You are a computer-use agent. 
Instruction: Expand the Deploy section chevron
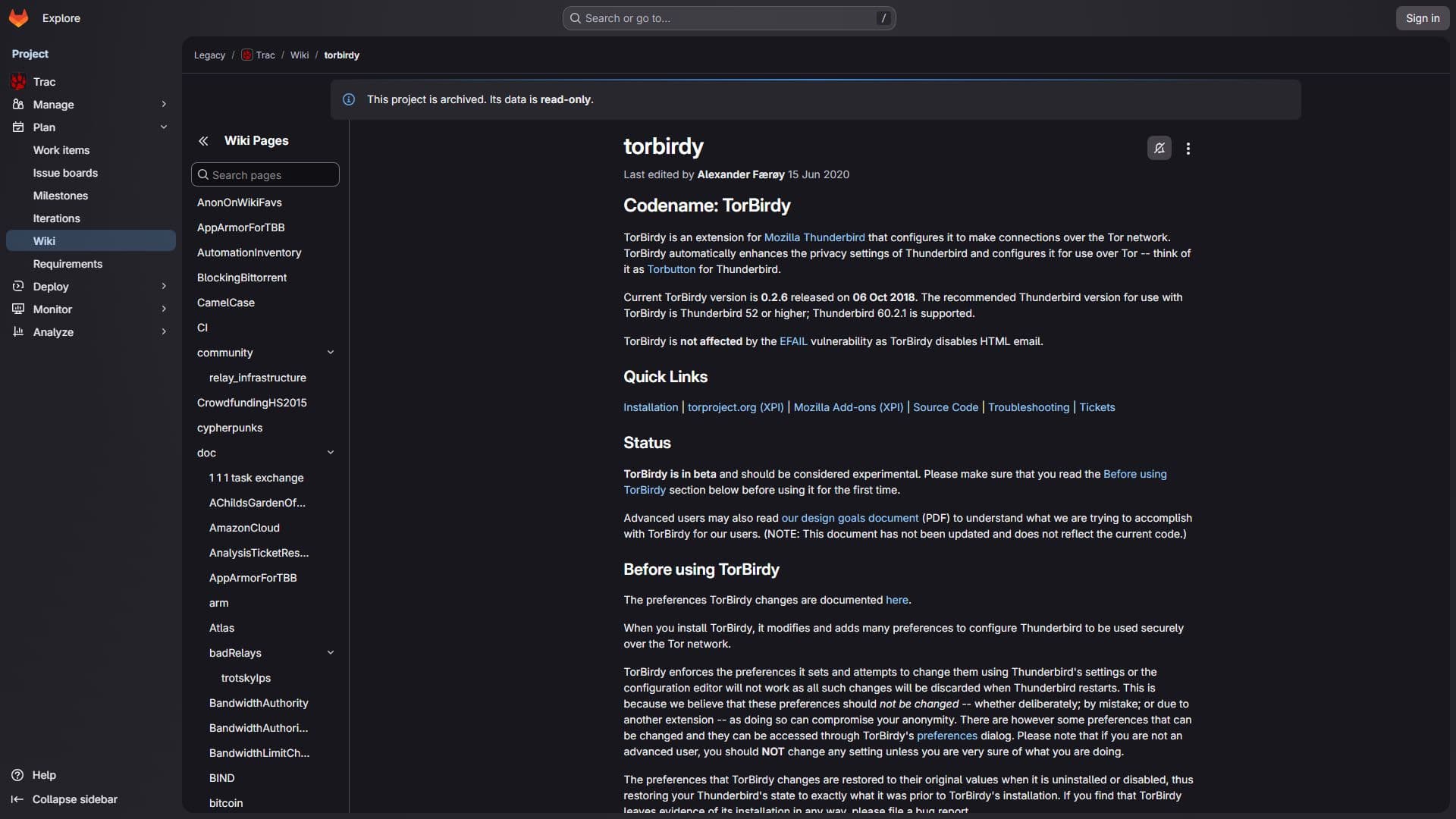pos(164,287)
